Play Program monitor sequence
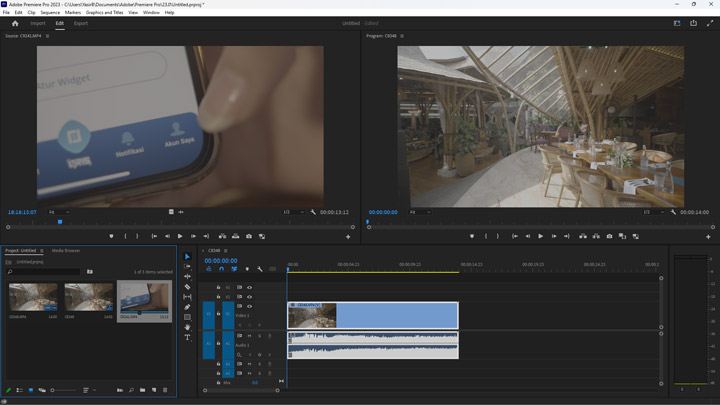 pyautogui.click(x=540, y=236)
